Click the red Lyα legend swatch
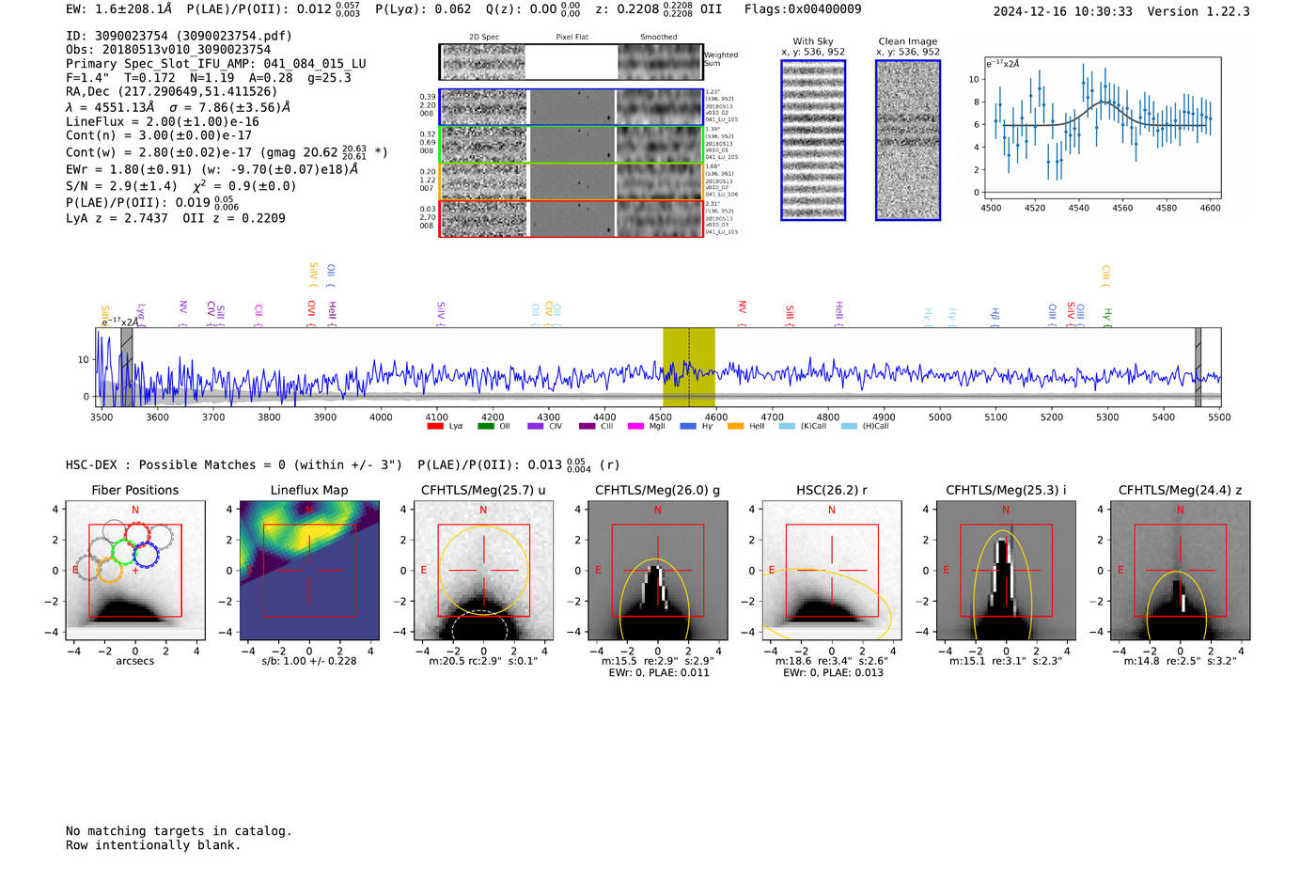The image size is (1316, 896). [435, 427]
